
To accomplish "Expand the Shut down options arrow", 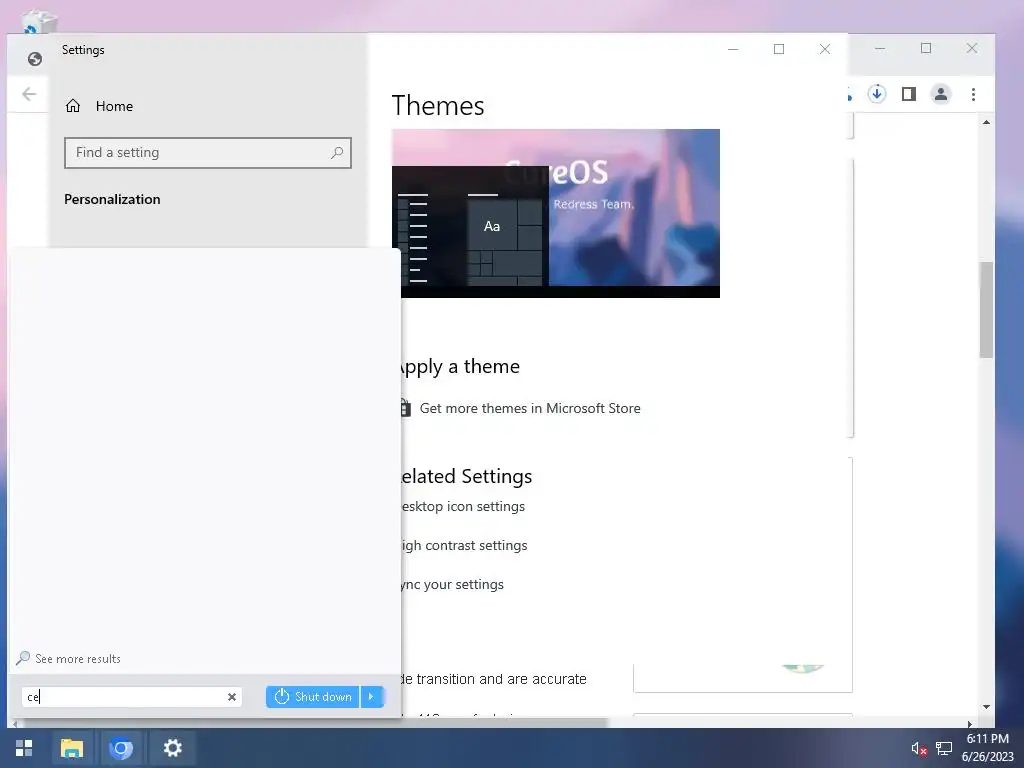I will 372,697.
